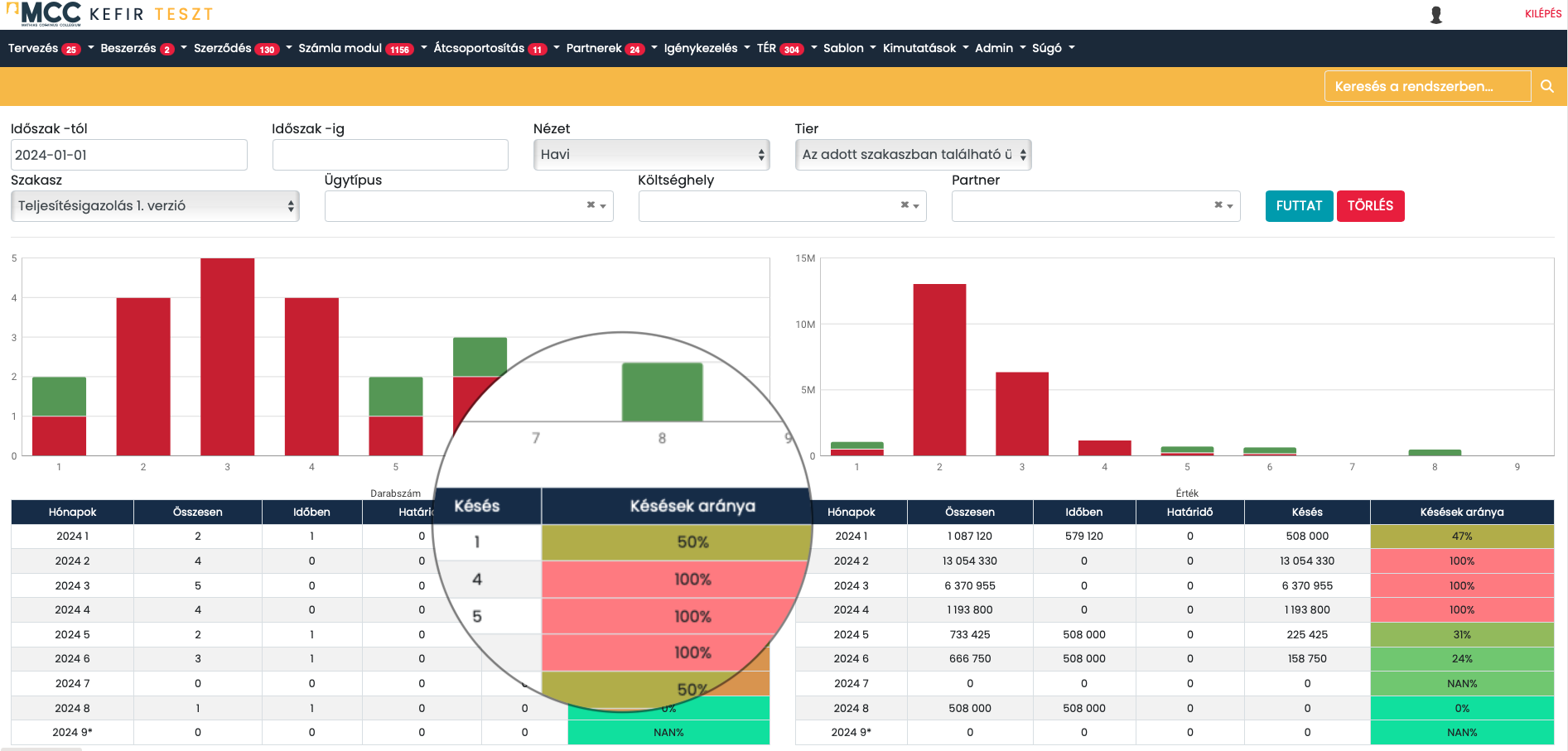The width and height of the screenshot is (1568, 751).
Task: Click the month 3 red bar in Darabszám chart
Action: pos(228,356)
